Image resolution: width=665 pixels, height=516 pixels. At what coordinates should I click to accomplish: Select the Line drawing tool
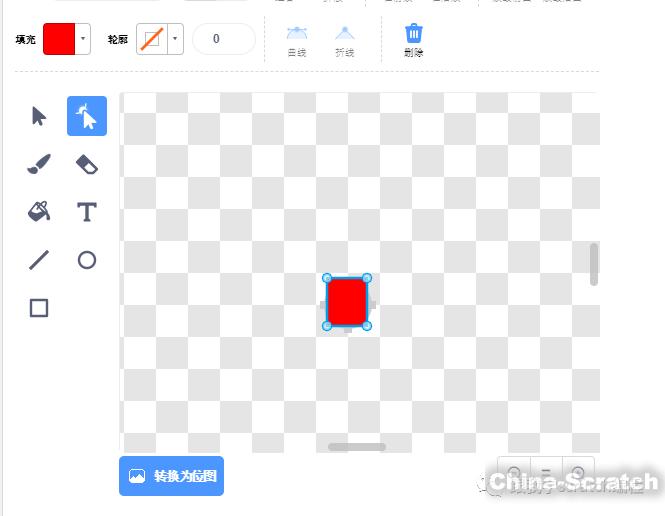[x=39, y=260]
